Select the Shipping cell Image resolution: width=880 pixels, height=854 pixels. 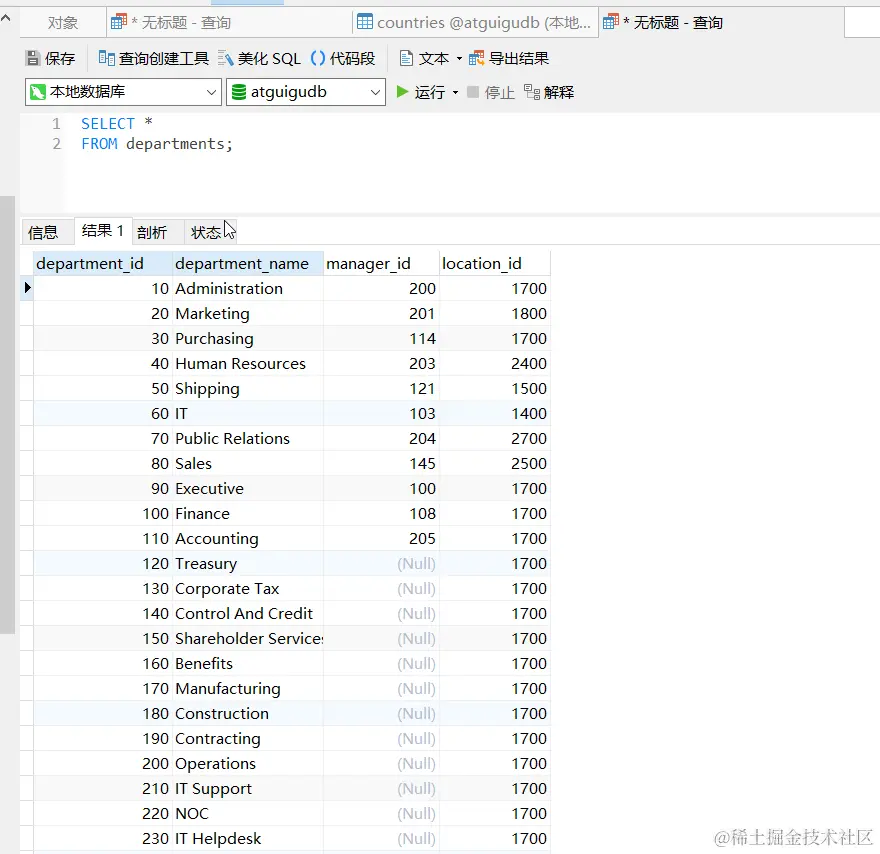point(248,388)
